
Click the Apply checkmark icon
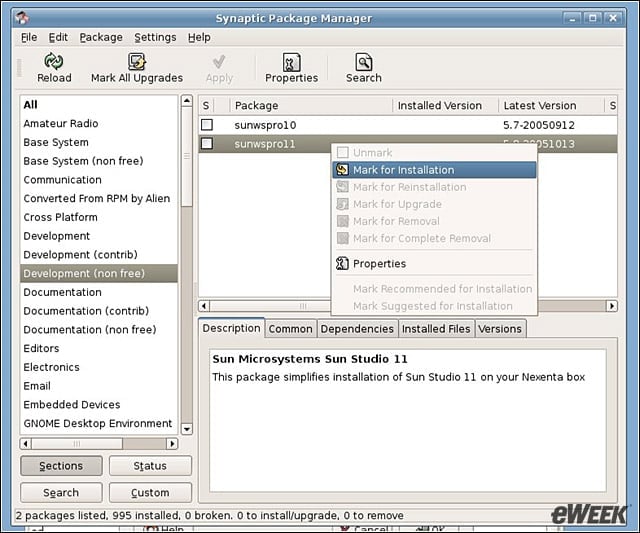click(219, 62)
